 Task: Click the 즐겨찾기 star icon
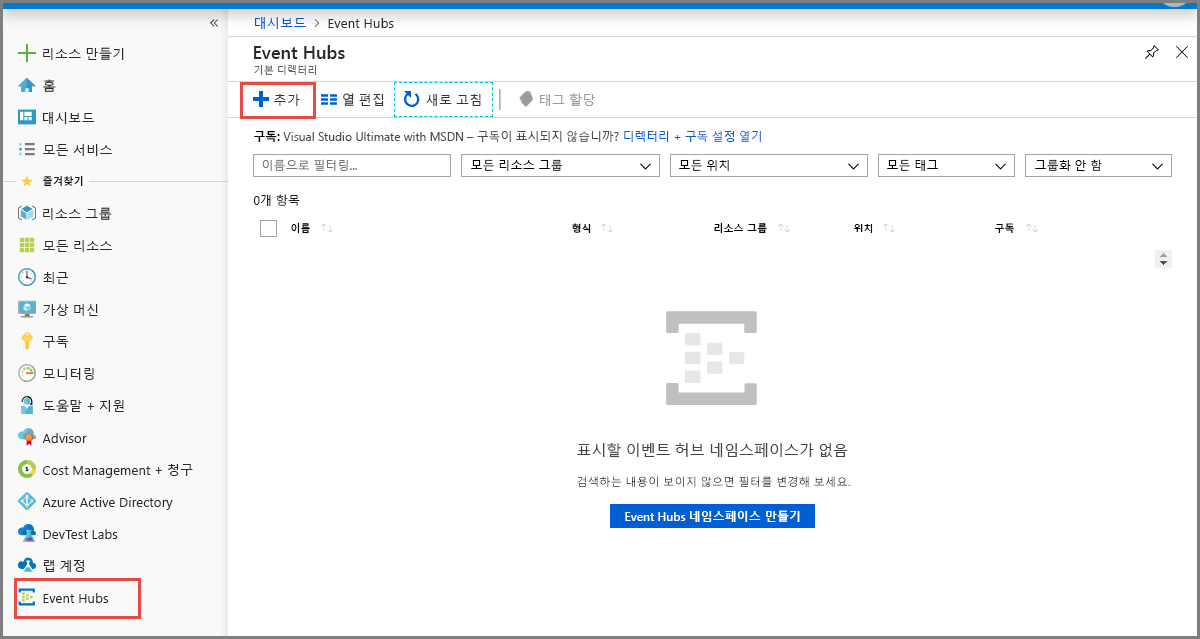27,181
